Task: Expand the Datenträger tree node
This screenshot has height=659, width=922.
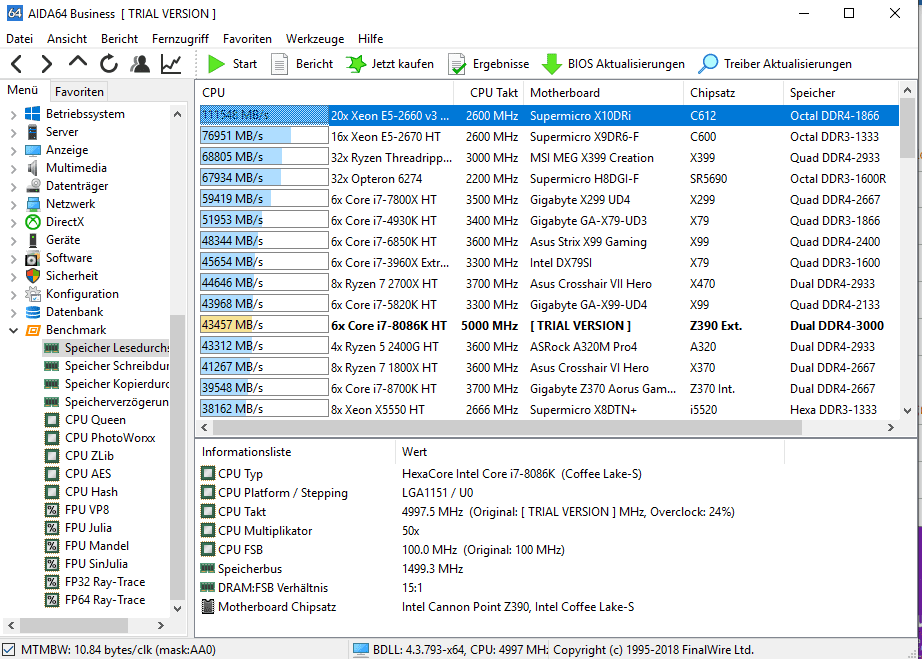Action: coord(13,186)
